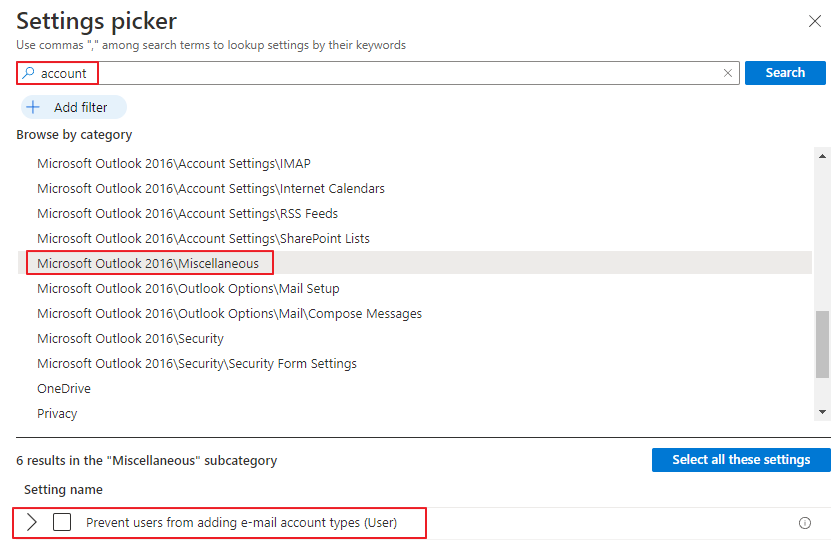The height and width of the screenshot is (547, 839).
Task: Select Account Settings\SharePoint Lists category
Action: click(203, 238)
